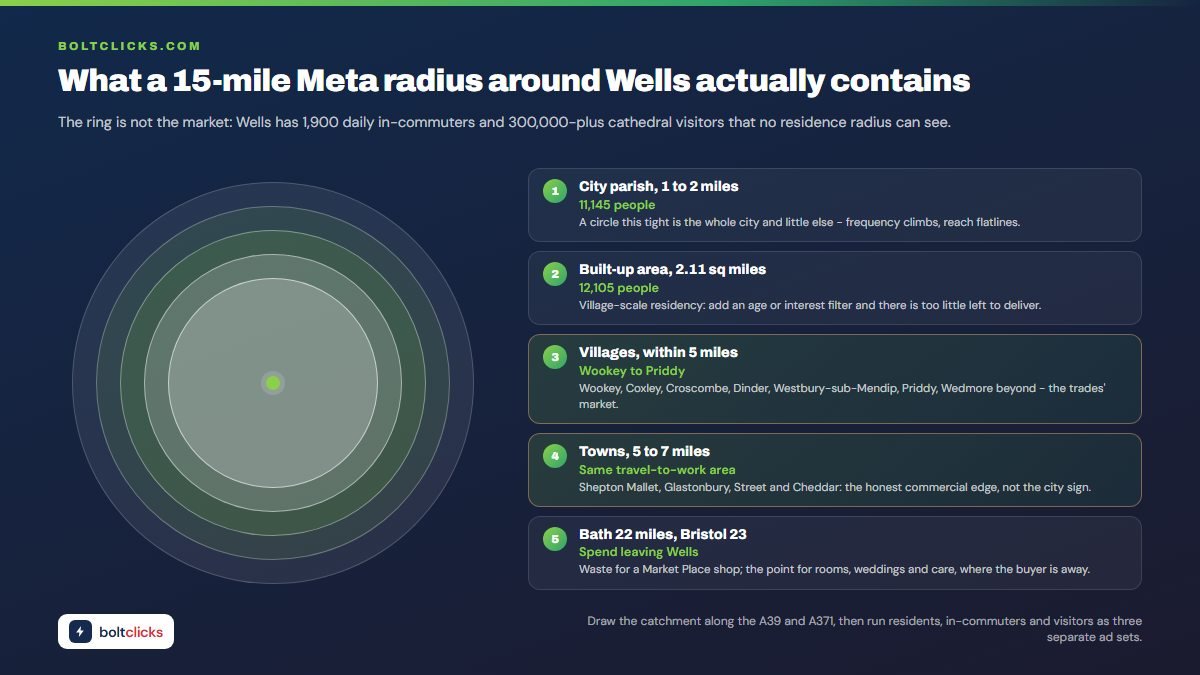Viewport: 1200px width, 675px height.
Task: Click 'Same travel-to-work area' text
Action: pos(657,470)
